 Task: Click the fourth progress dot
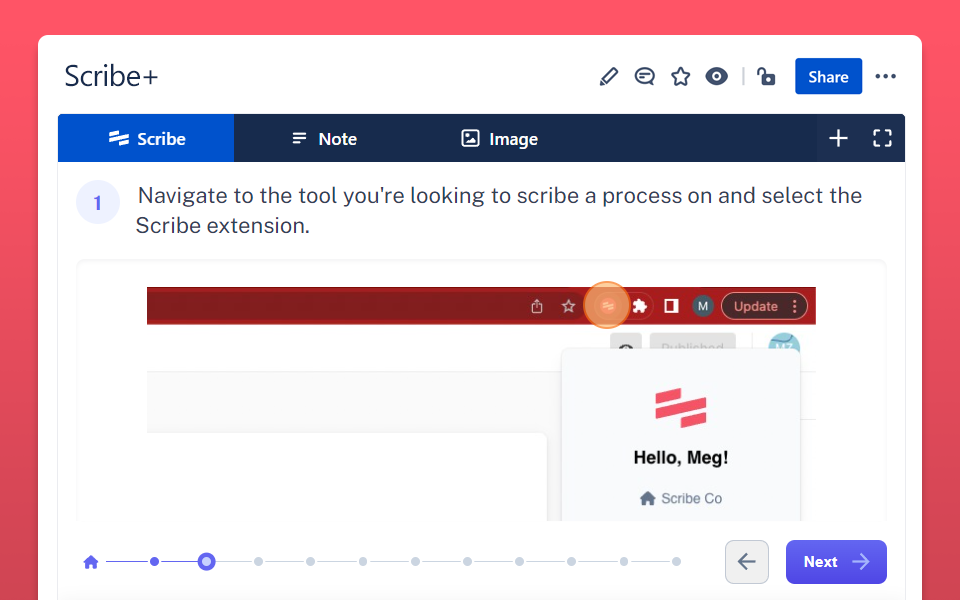coord(310,562)
